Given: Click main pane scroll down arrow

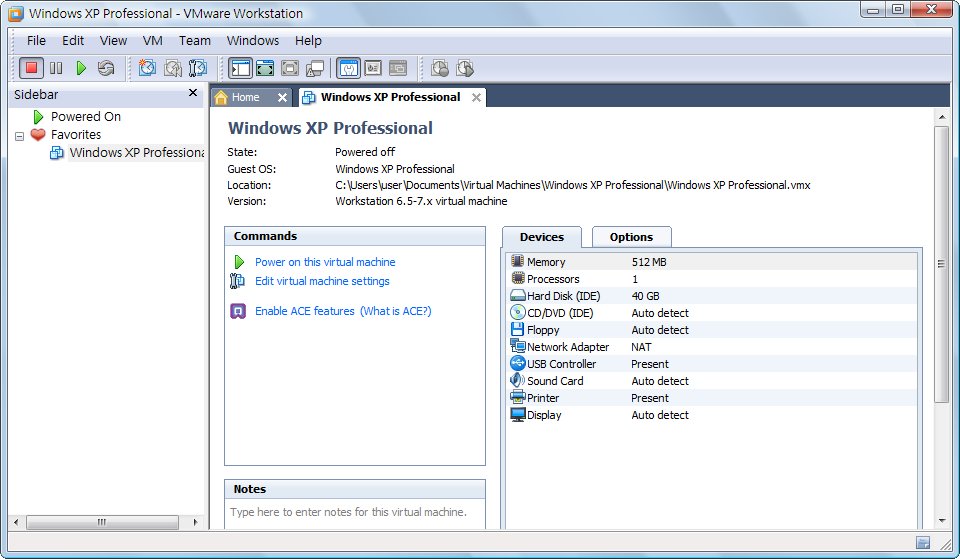Looking at the screenshot, I should point(942,521).
